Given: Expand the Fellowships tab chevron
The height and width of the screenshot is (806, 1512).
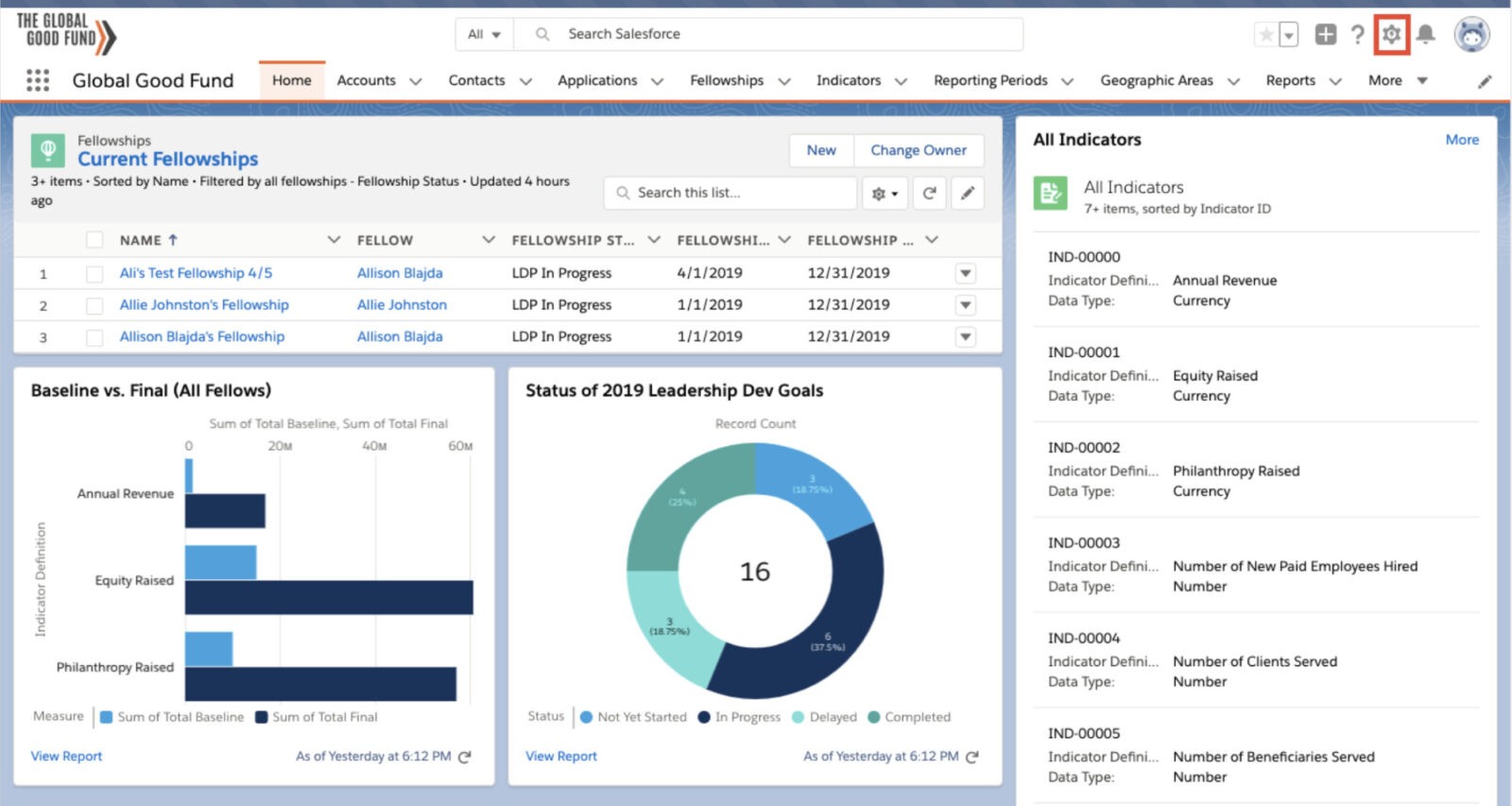Looking at the screenshot, I should (783, 81).
